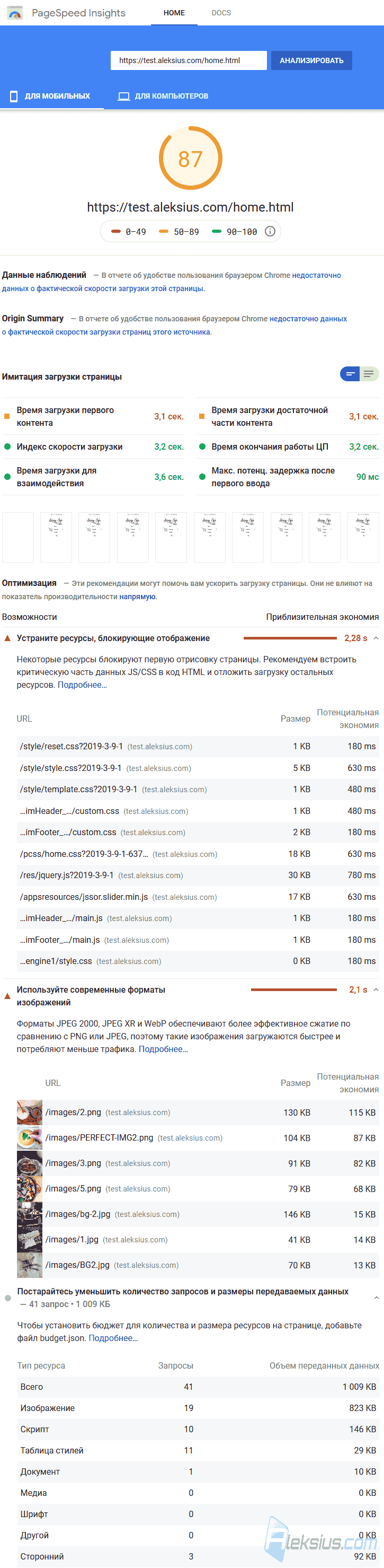Click the /style/style.css URL row
The width and height of the screenshot is (384, 1568).
[x=198, y=768]
